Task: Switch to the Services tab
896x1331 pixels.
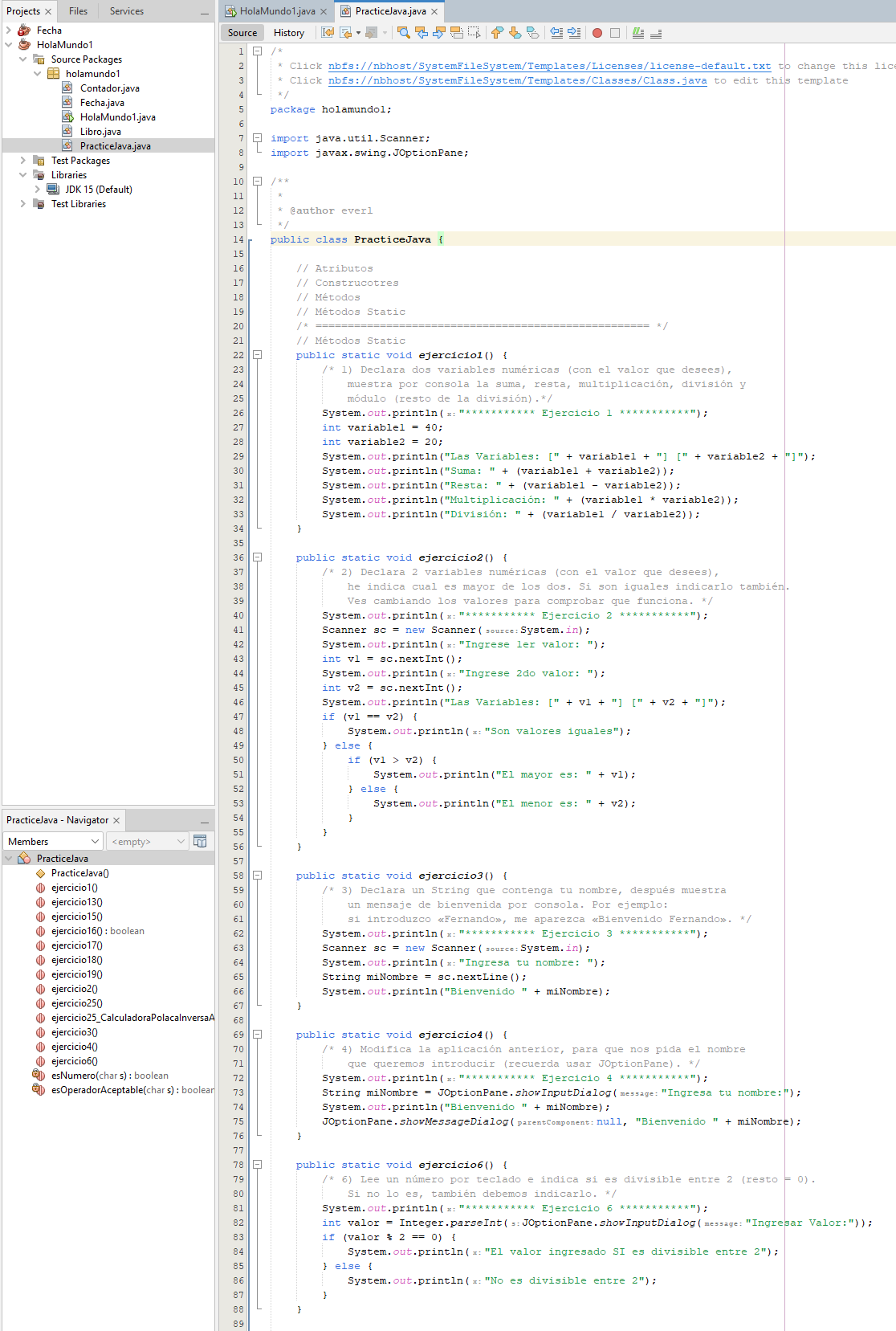Action: [127, 11]
